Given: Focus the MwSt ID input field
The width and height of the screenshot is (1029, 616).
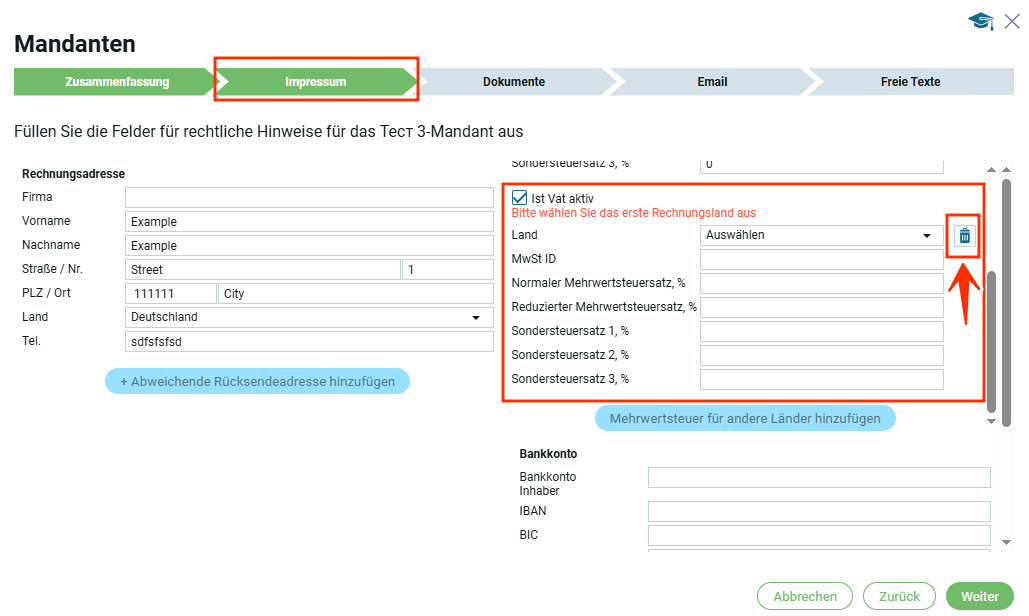Looking at the screenshot, I should tap(821, 260).
